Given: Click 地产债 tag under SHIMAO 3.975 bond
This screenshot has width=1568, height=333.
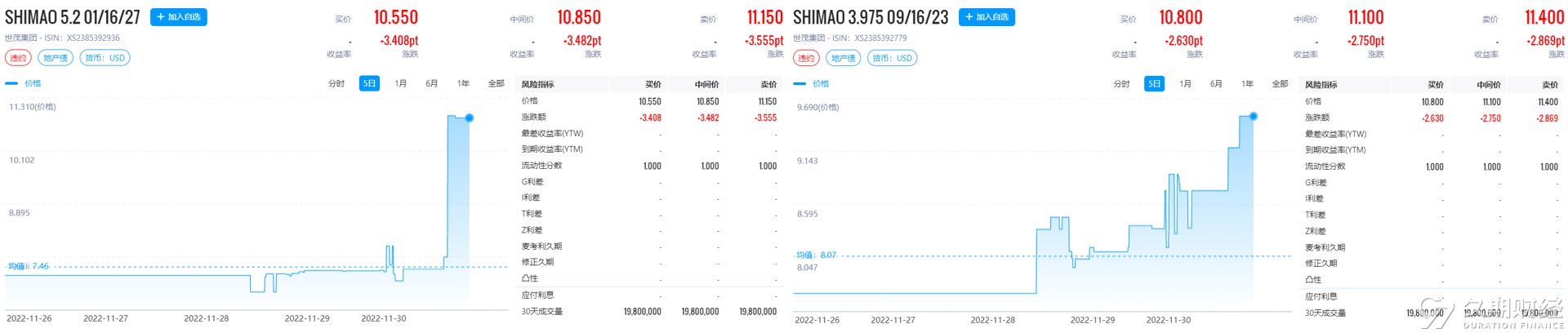Looking at the screenshot, I should (843, 58).
